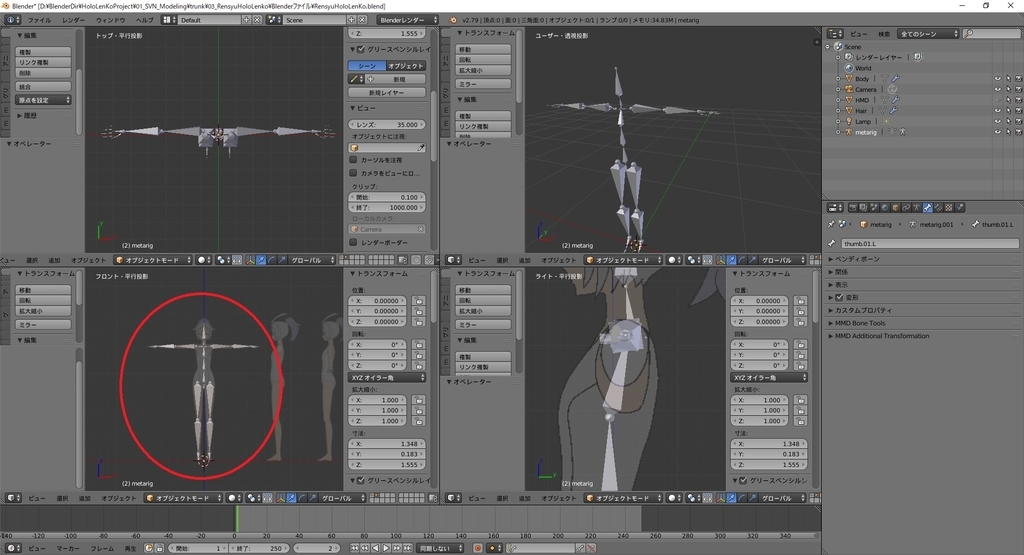Viewport: 1024px width, 555px height.
Task: Click play animation button in timeline
Action: coord(387,548)
